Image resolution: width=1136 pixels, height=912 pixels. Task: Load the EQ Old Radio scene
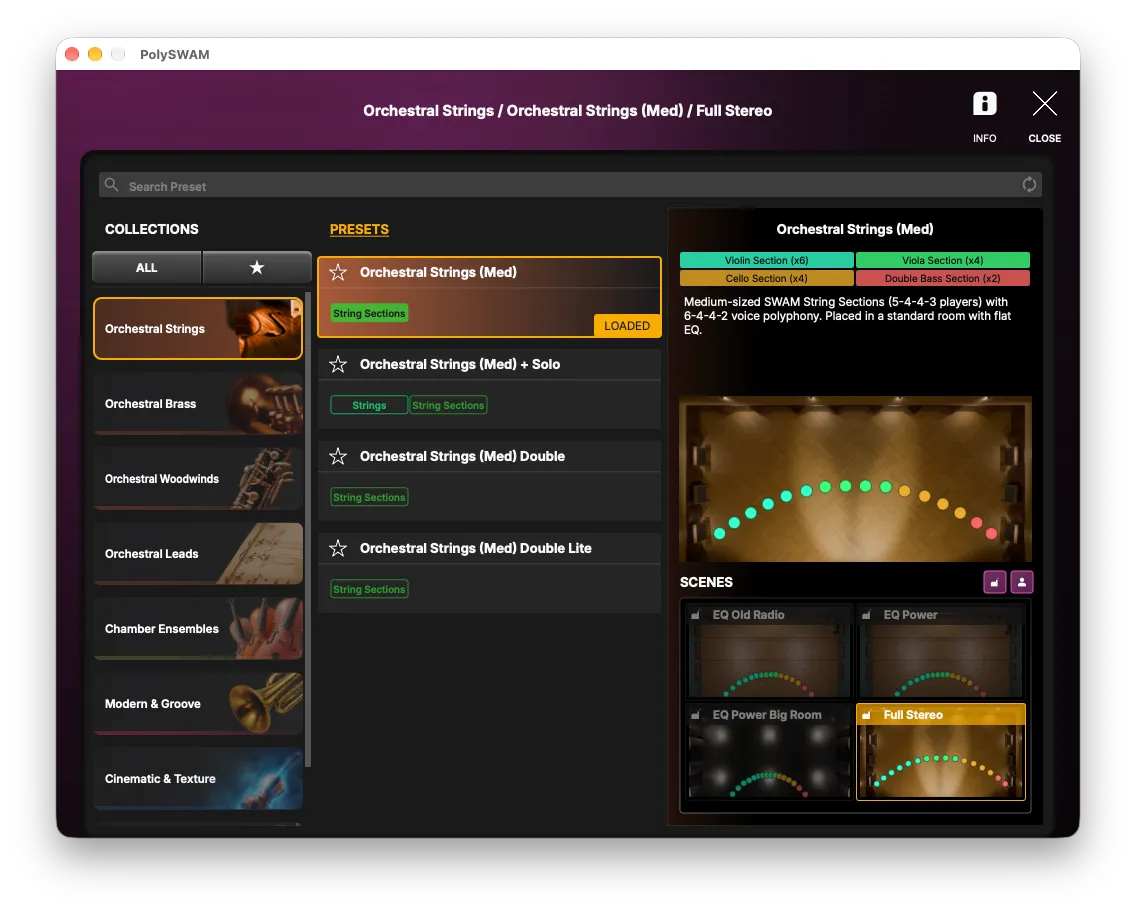click(x=769, y=651)
